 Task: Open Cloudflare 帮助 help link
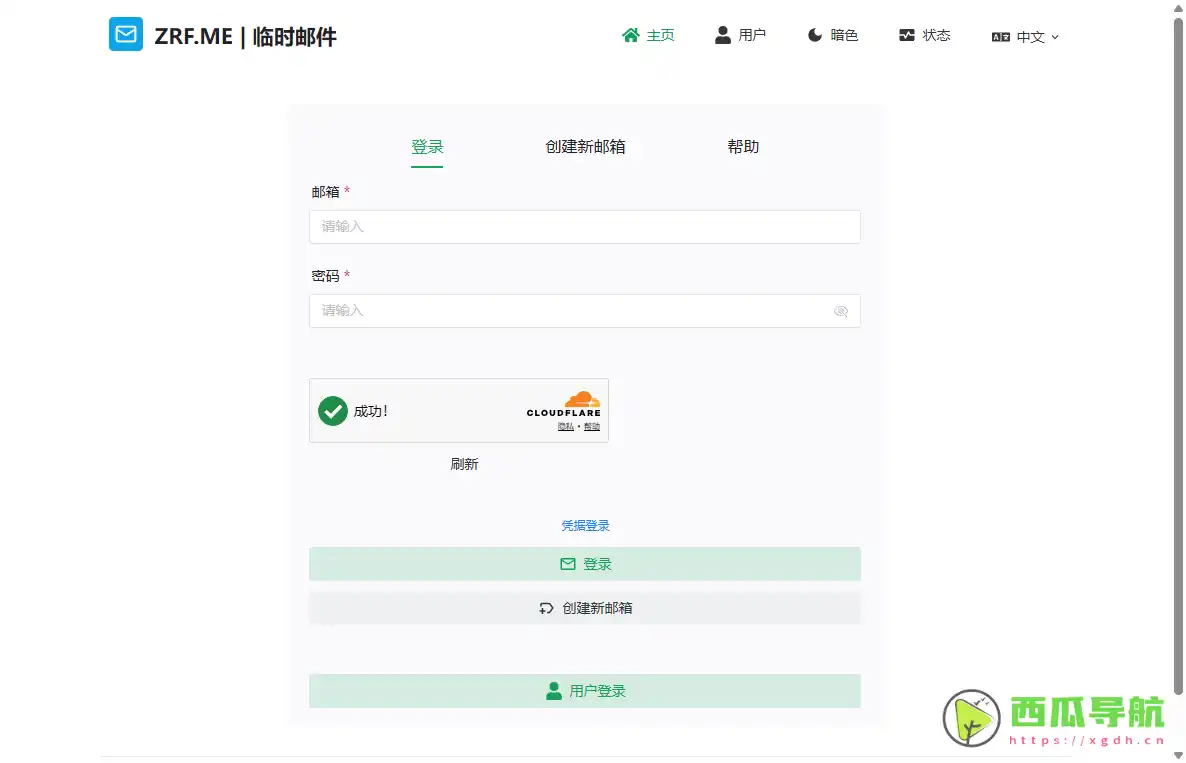pyautogui.click(x=591, y=426)
